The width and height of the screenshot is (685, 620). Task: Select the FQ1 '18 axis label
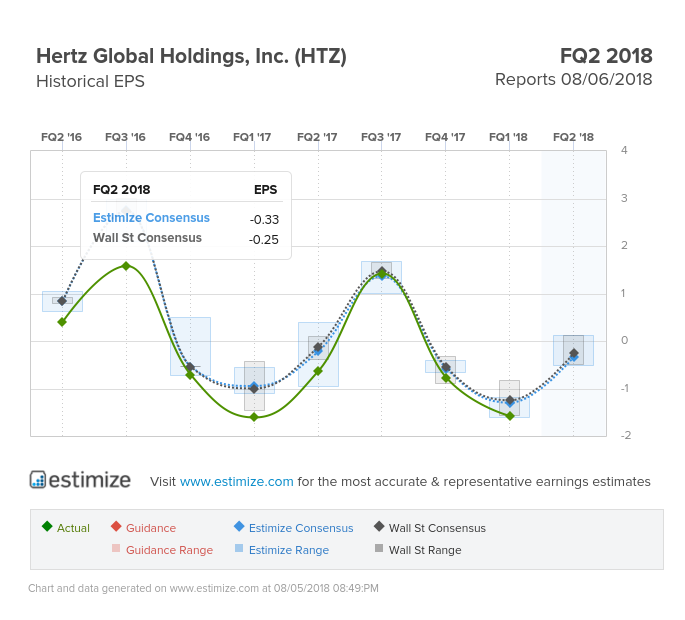click(x=508, y=137)
